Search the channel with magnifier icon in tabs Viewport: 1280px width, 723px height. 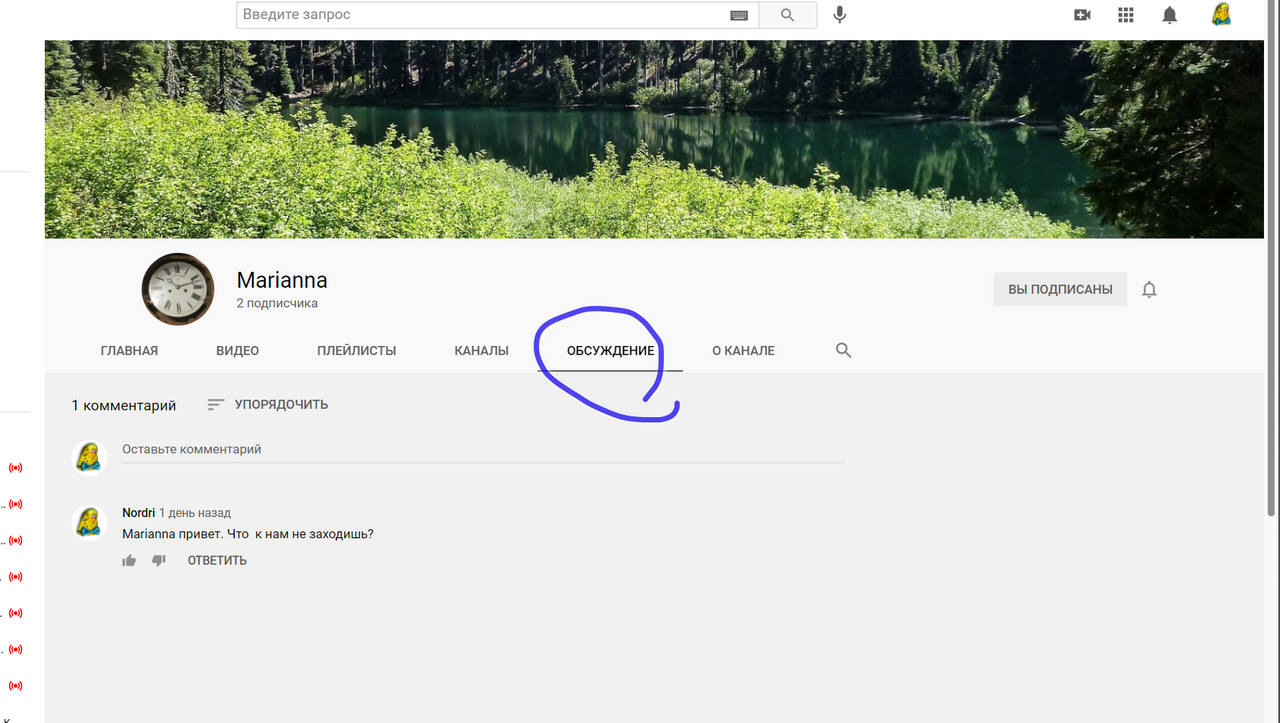click(x=843, y=350)
